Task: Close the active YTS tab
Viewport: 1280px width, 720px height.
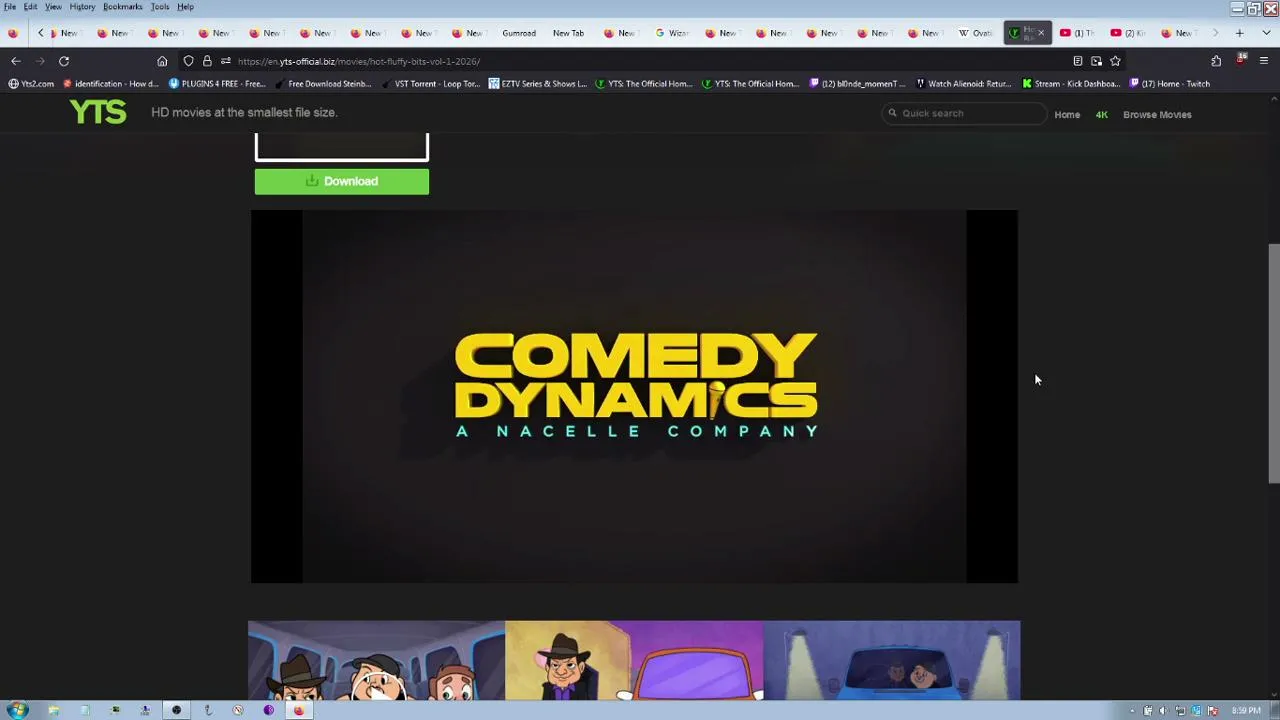Action: [1040, 33]
